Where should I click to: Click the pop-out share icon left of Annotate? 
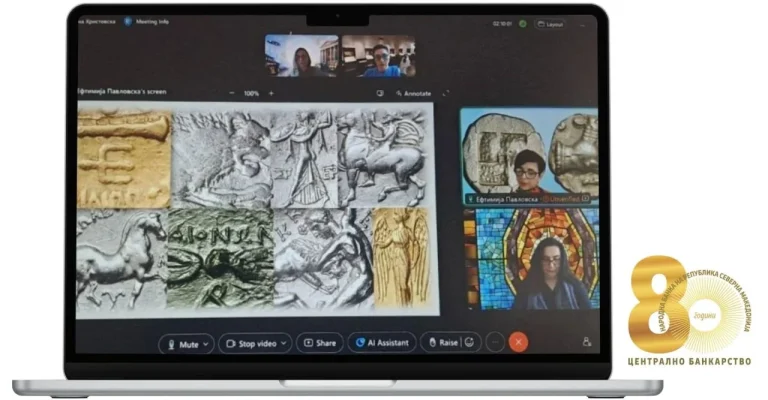click(x=380, y=93)
